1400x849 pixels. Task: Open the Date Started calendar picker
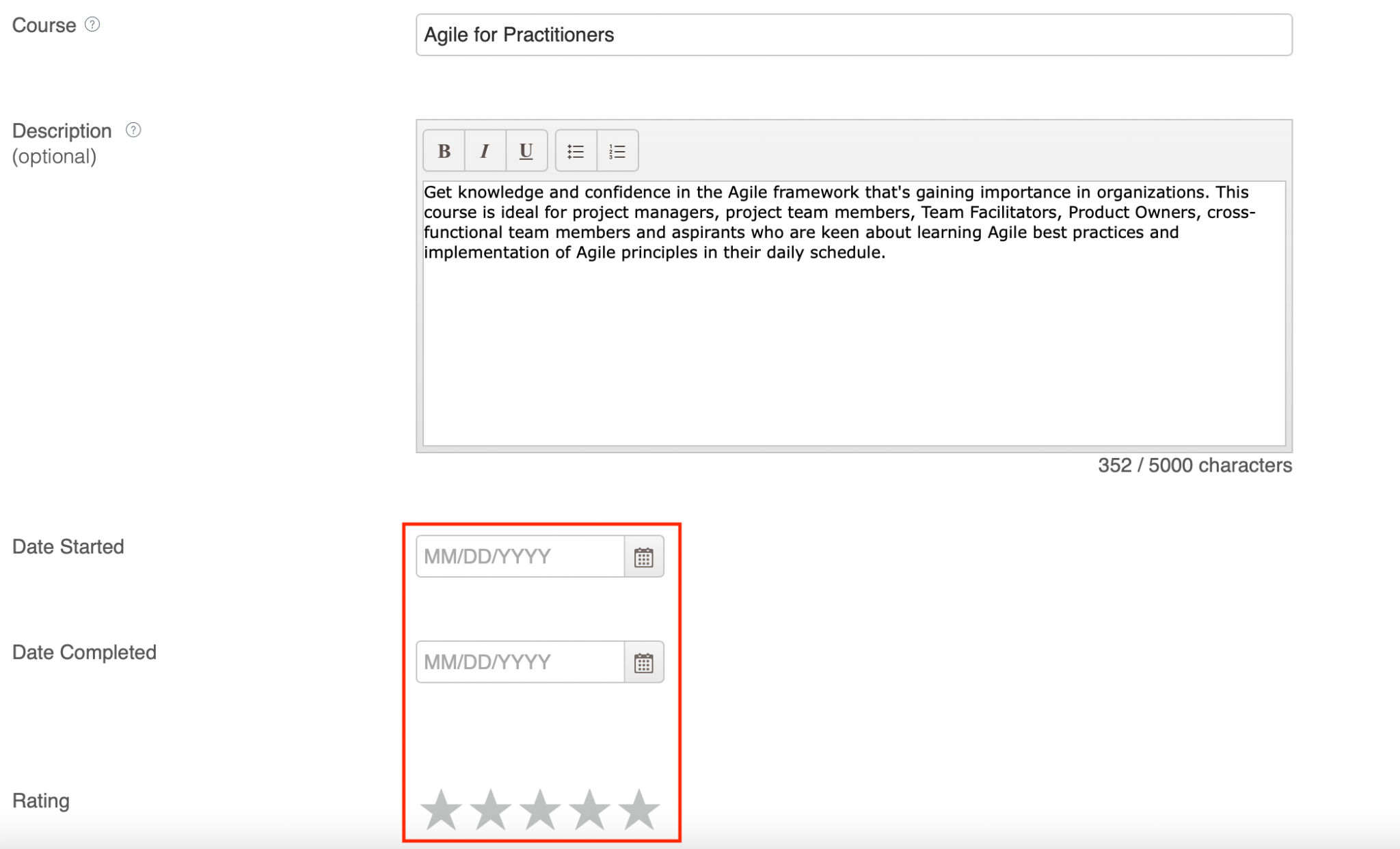pos(643,557)
